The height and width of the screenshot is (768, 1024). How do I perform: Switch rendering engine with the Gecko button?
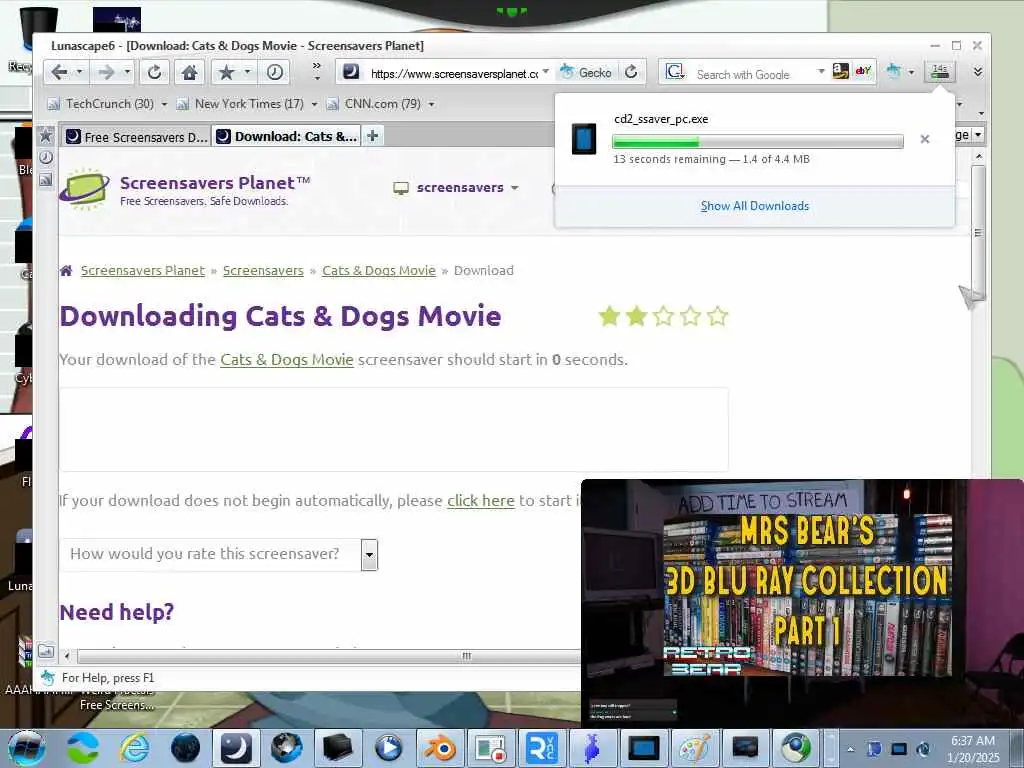point(586,72)
